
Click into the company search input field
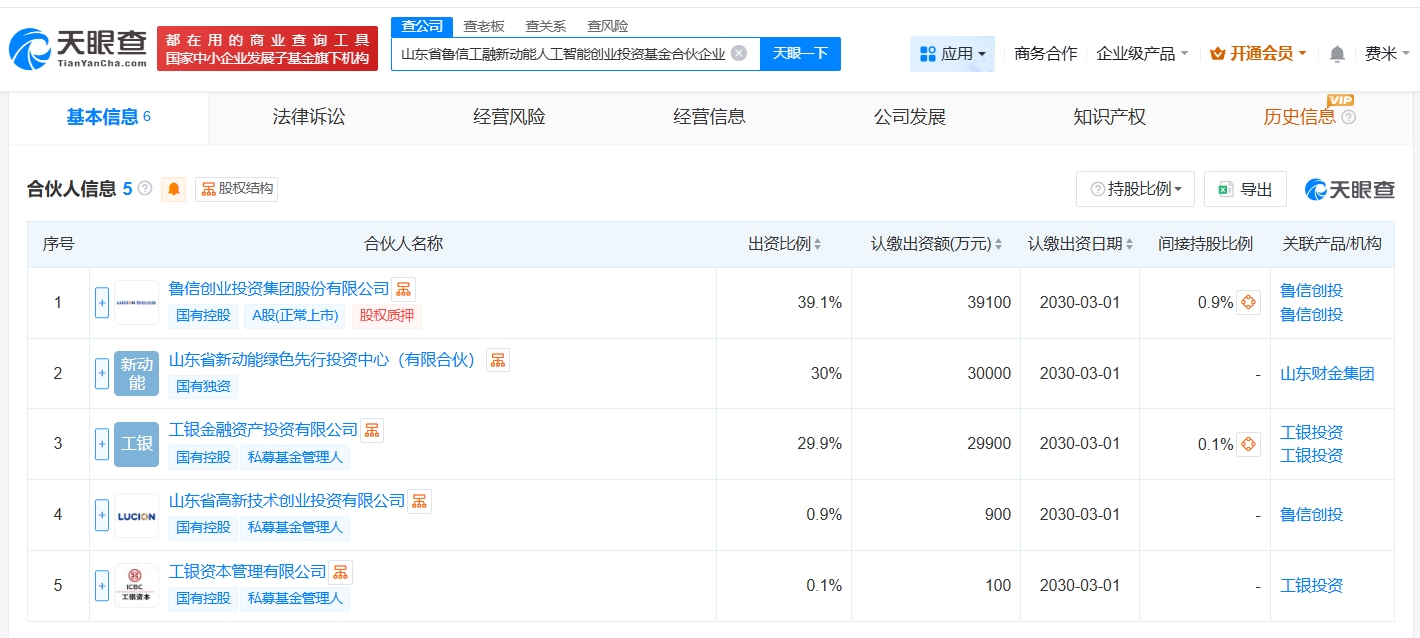click(562, 54)
